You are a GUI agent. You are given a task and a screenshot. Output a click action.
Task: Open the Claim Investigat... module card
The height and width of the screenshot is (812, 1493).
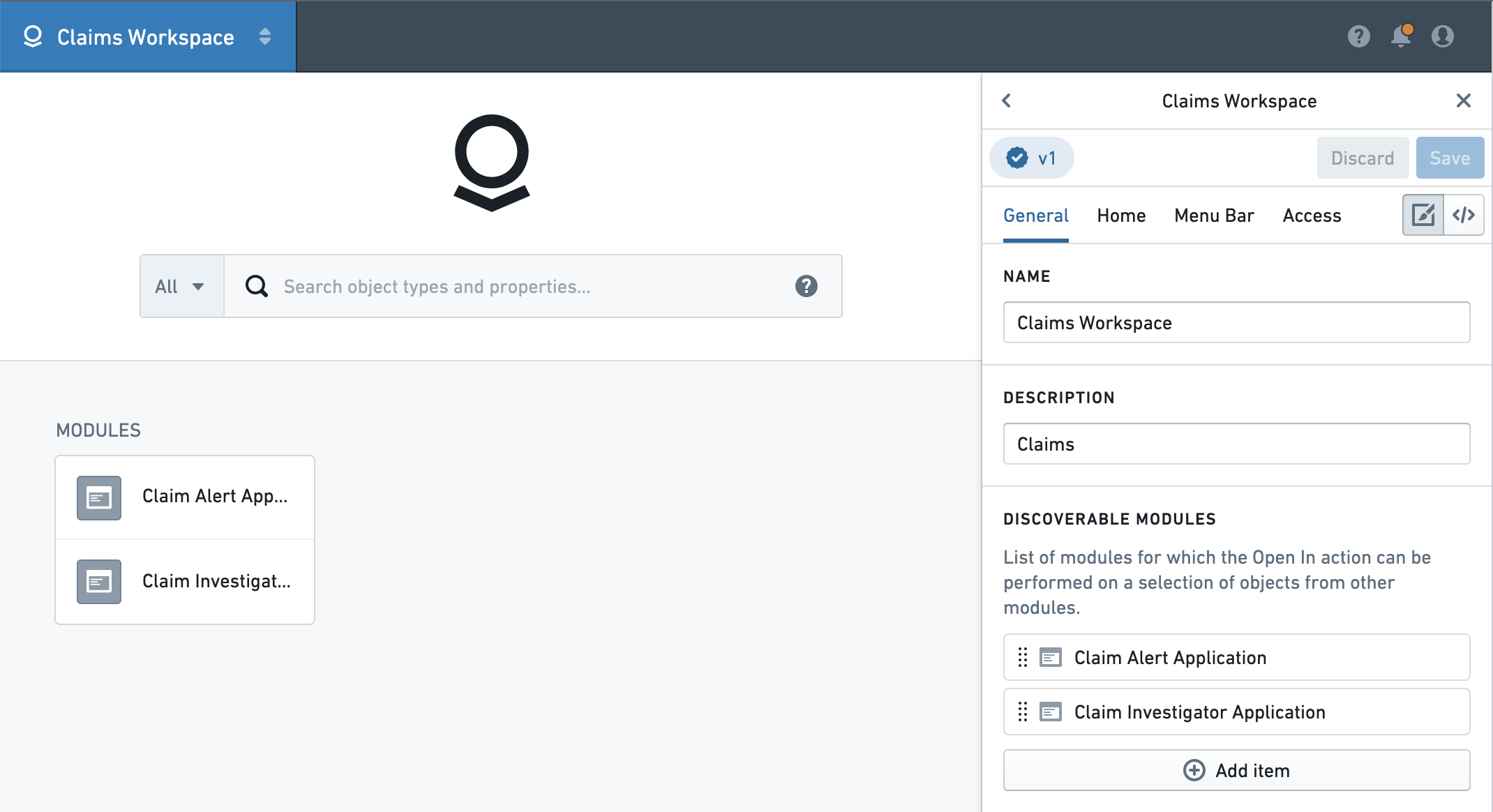185,581
